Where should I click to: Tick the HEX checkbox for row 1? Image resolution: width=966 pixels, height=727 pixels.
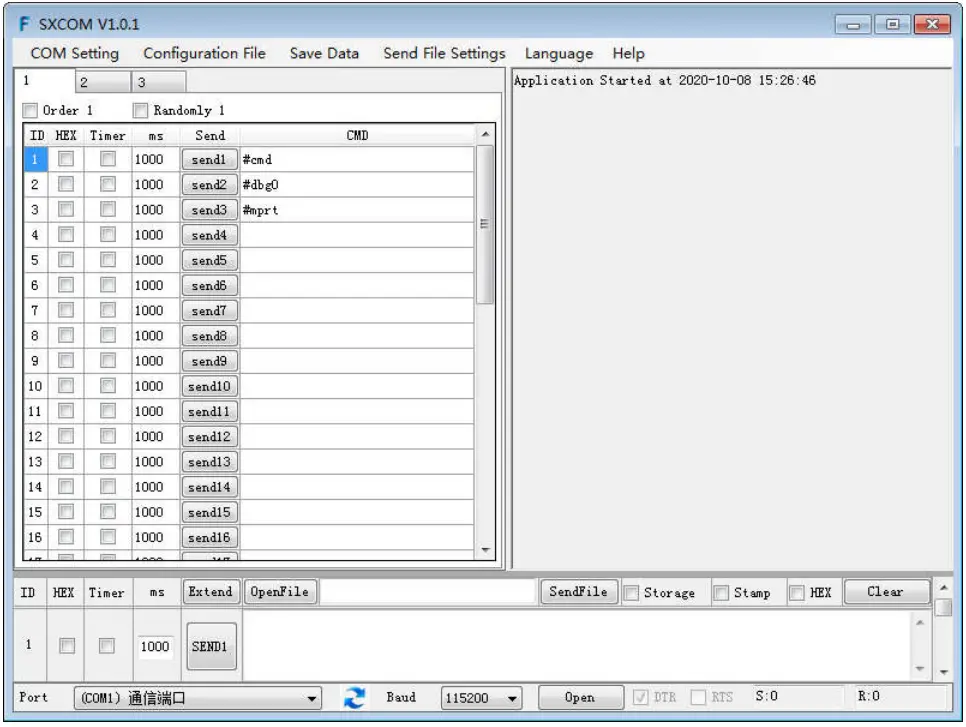pos(66,159)
